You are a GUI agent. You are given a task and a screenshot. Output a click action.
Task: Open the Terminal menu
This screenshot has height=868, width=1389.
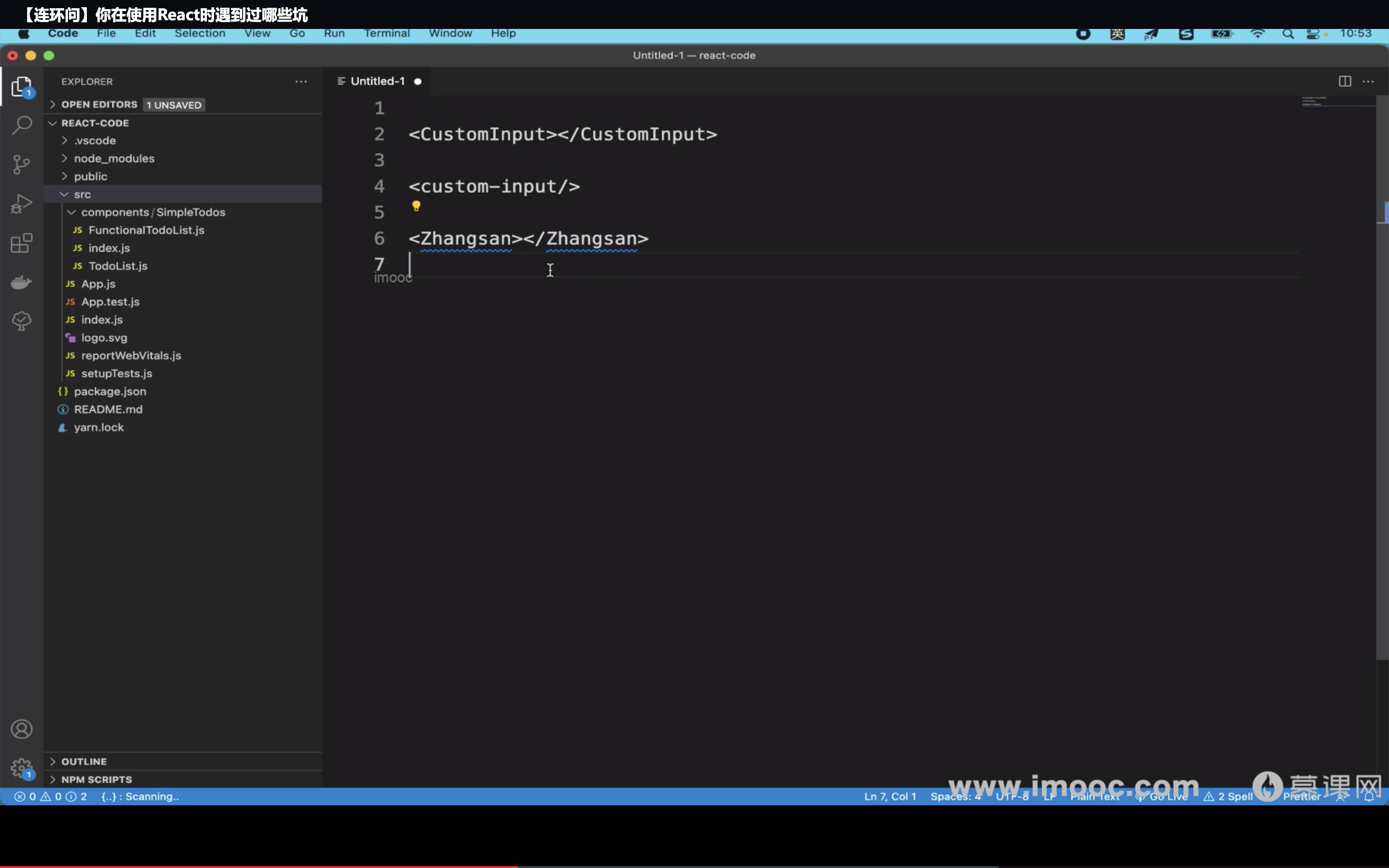tap(386, 33)
